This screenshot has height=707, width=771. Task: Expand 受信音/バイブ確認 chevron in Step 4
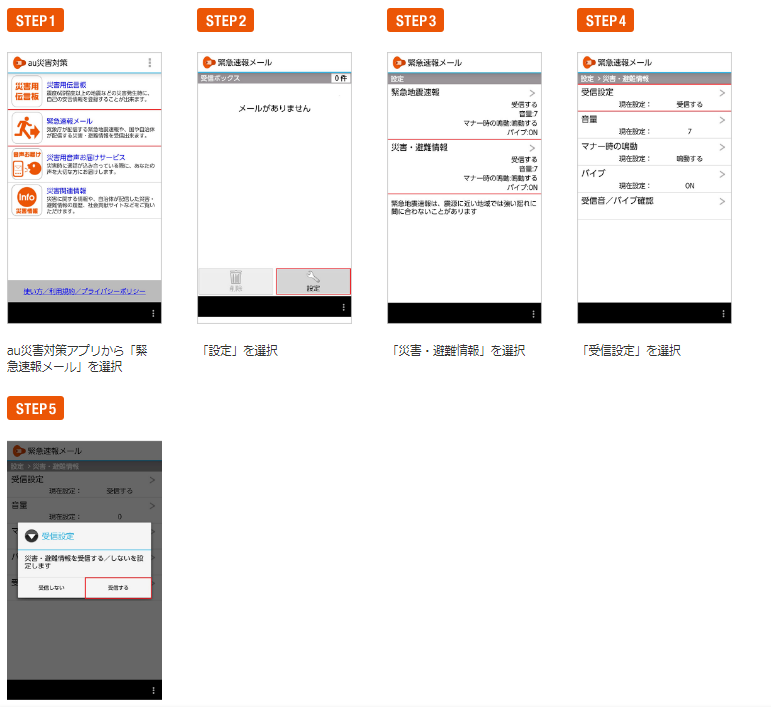722,201
